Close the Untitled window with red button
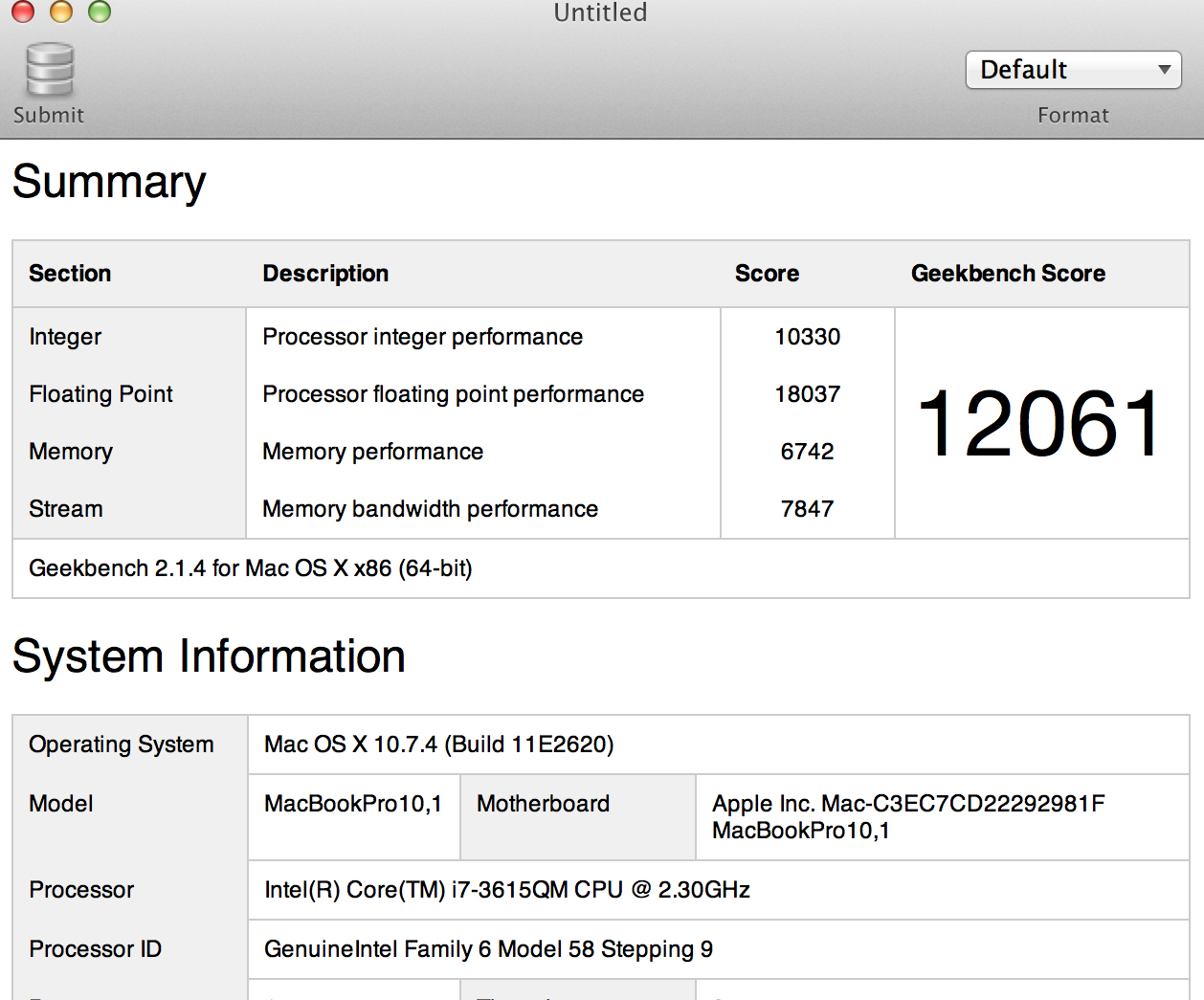1204x1000 pixels. [x=23, y=11]
